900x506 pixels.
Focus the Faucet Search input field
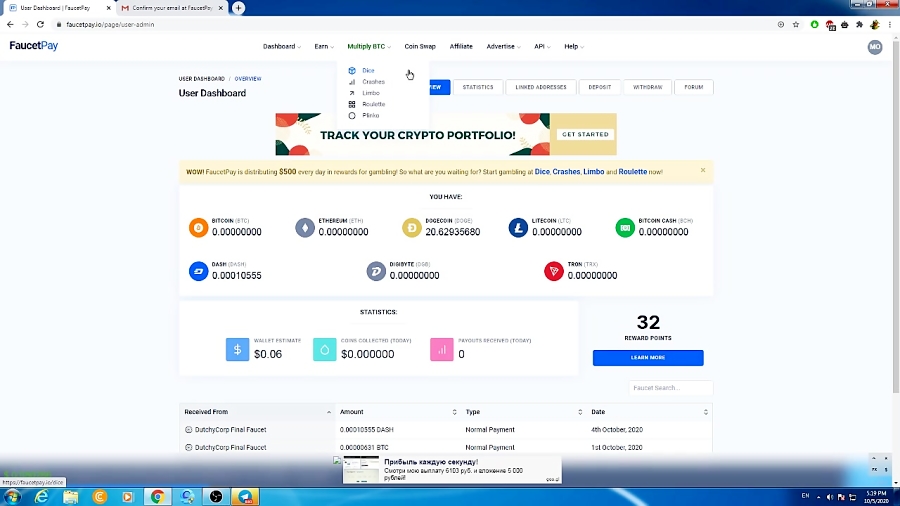point(670,388)
